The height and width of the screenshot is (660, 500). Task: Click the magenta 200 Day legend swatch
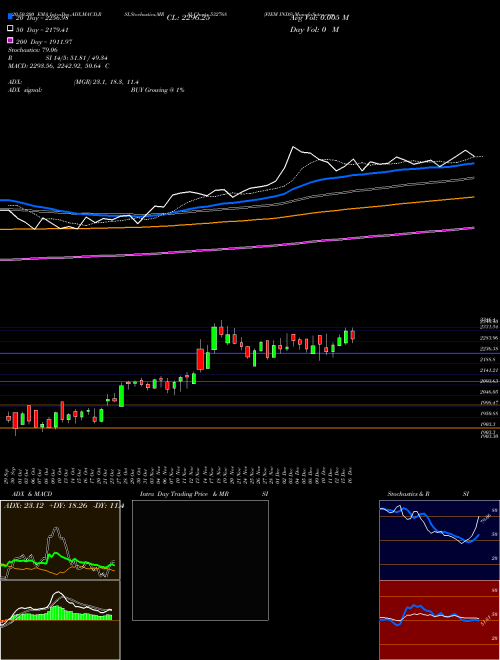click(10, 40)
